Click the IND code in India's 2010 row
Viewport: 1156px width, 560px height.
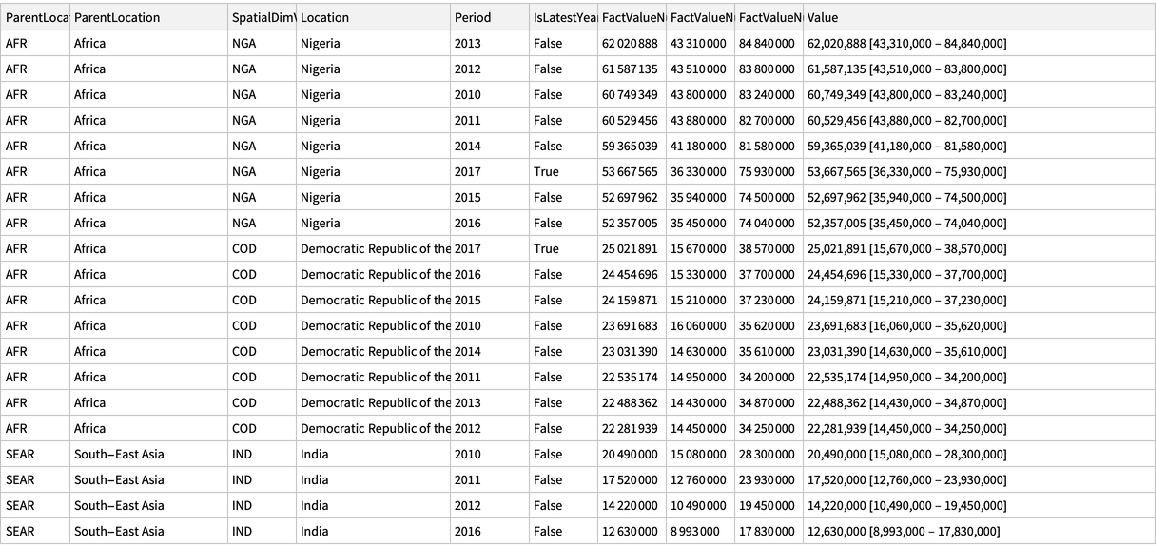(x=242, y=454)
